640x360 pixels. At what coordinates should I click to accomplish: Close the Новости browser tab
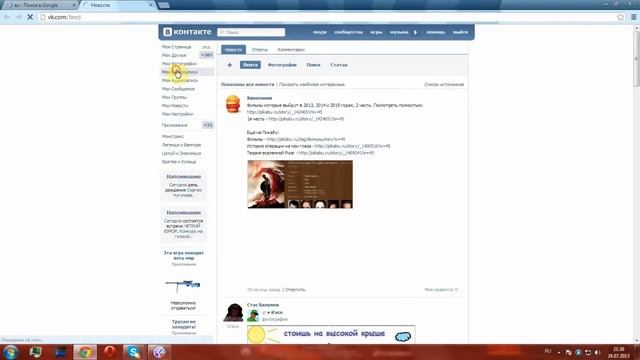tap(151, 5)
